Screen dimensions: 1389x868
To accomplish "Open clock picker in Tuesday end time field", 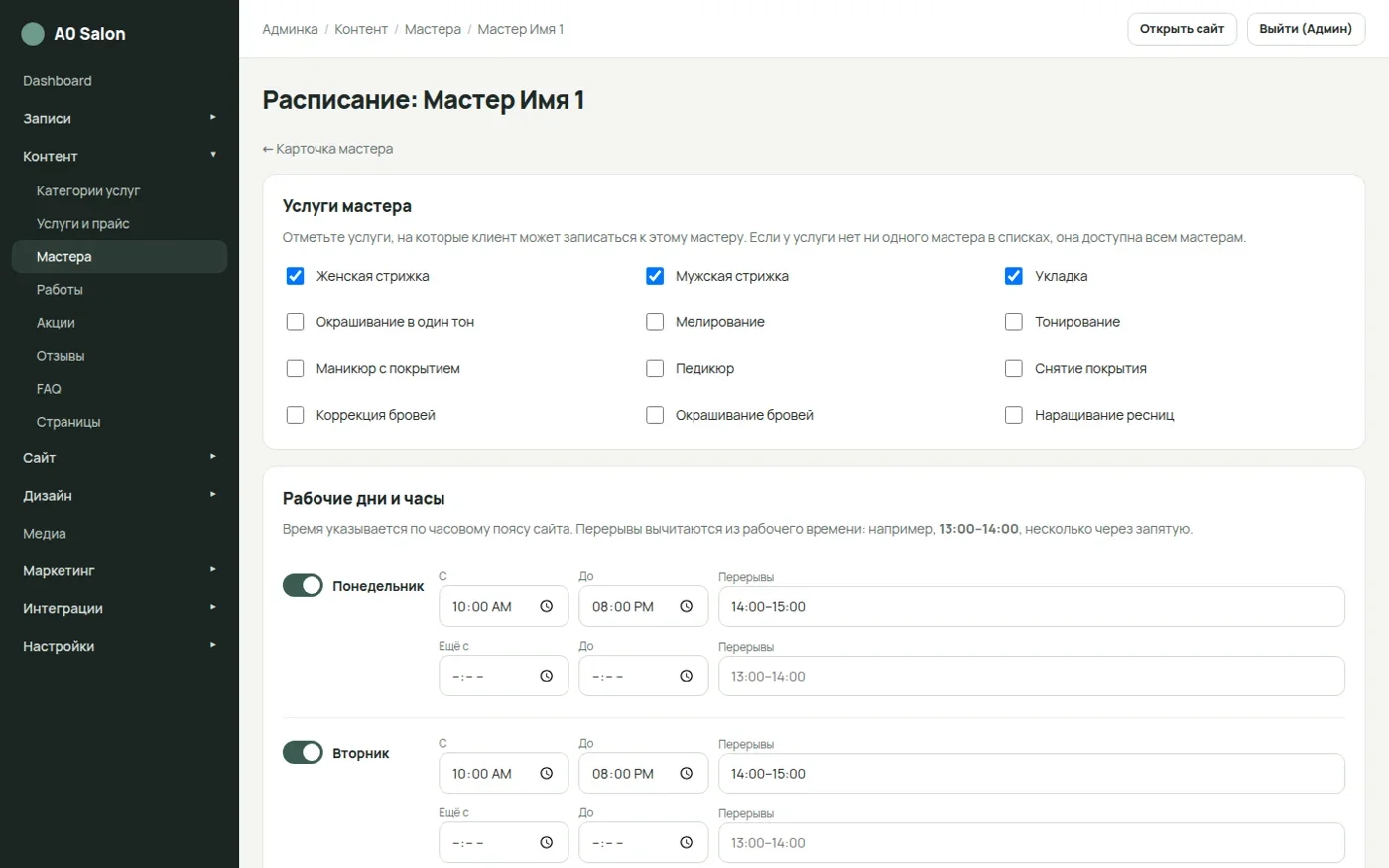I will tap(686, 773).
